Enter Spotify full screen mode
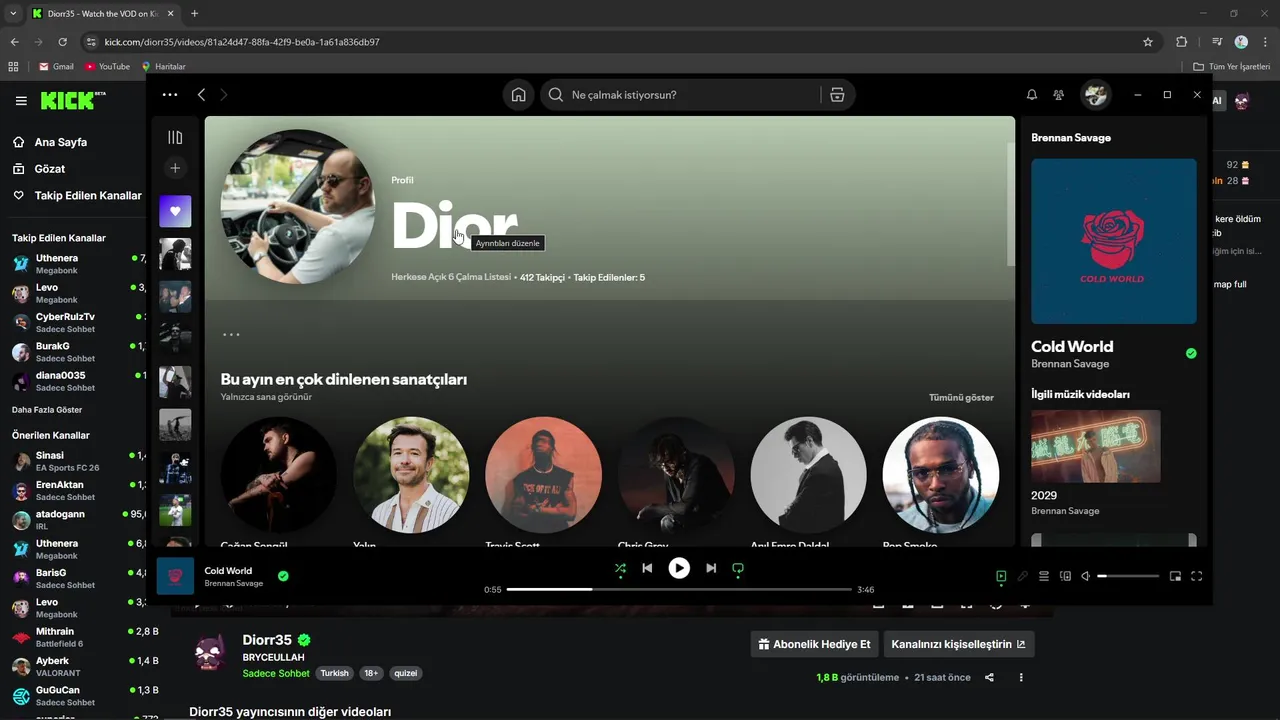The height and width of the screenshot is (720, 1280). (1196, 576)
